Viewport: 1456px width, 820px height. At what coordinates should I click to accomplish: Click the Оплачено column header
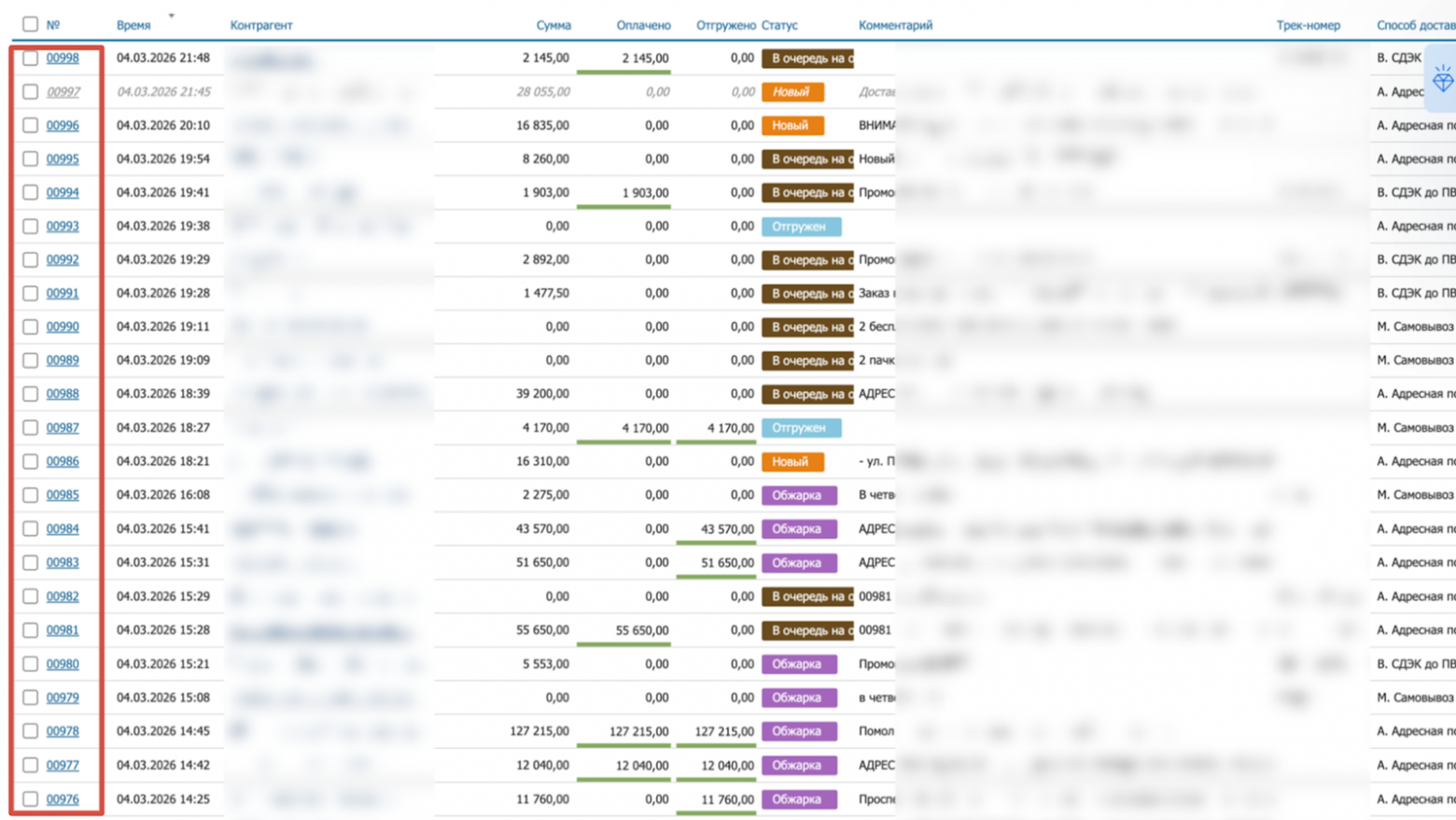[643, 25]
